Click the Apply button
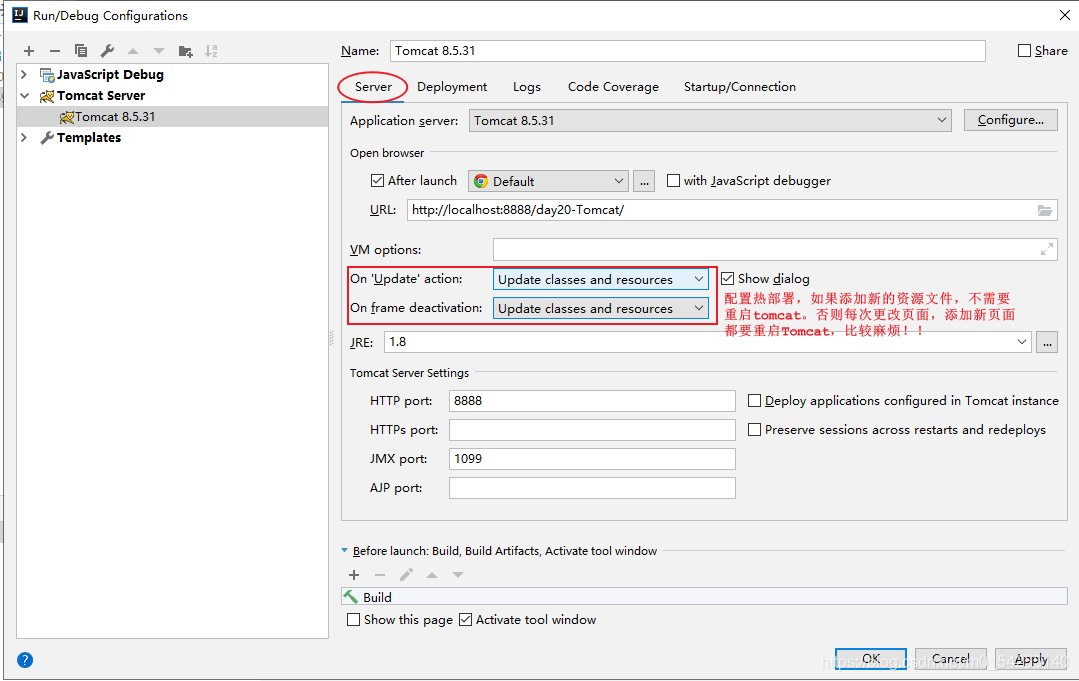This screenshot has height=681, width=1079. point(1031,659)
